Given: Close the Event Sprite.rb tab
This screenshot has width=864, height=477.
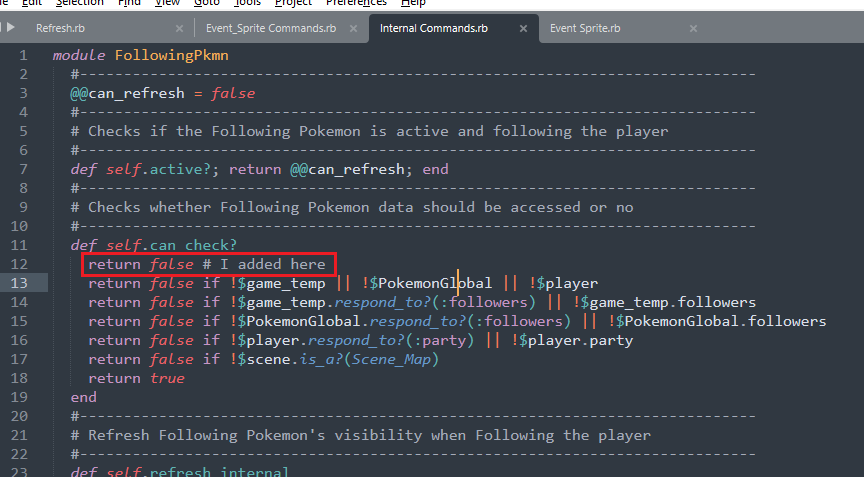Looking at the screenshot, I should point(693,28).
